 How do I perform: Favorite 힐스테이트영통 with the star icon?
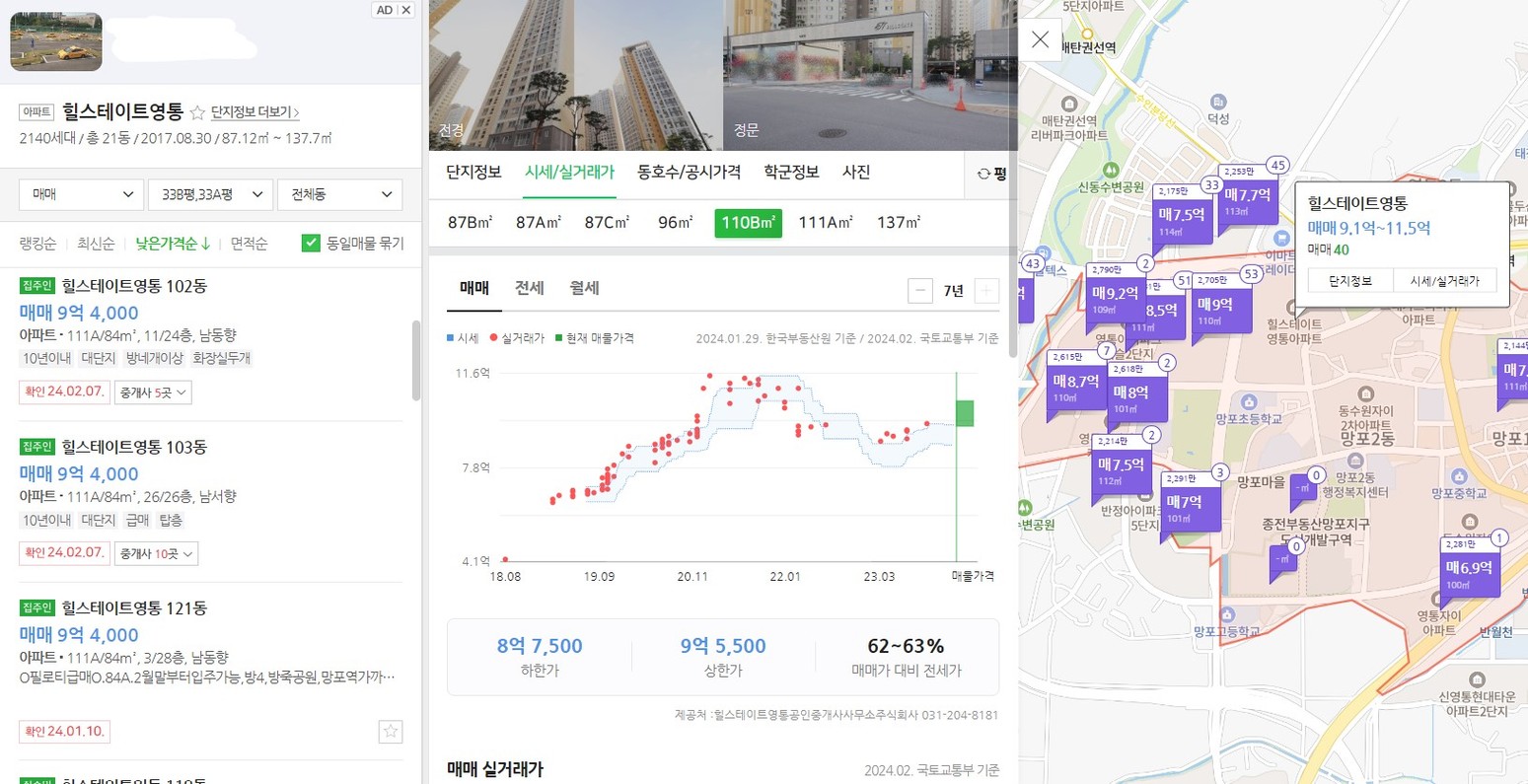coord(196,112)
